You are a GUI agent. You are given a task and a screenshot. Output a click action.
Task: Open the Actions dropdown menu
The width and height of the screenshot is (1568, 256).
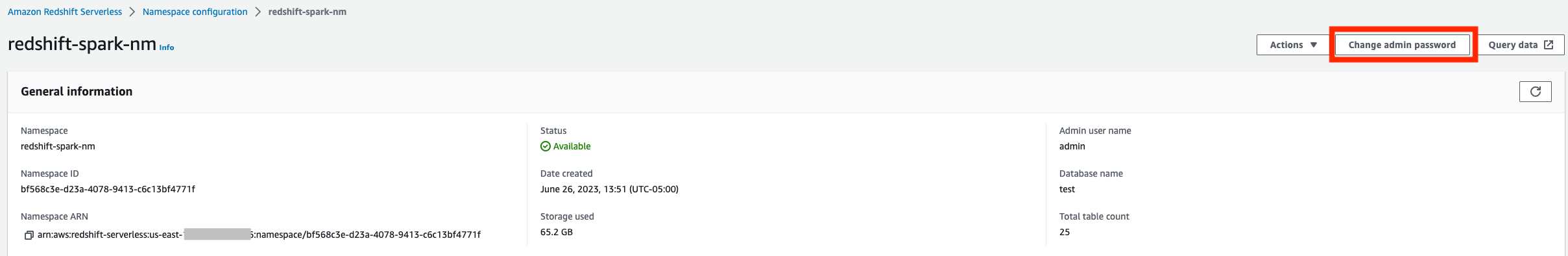(x=1294, y=45)
